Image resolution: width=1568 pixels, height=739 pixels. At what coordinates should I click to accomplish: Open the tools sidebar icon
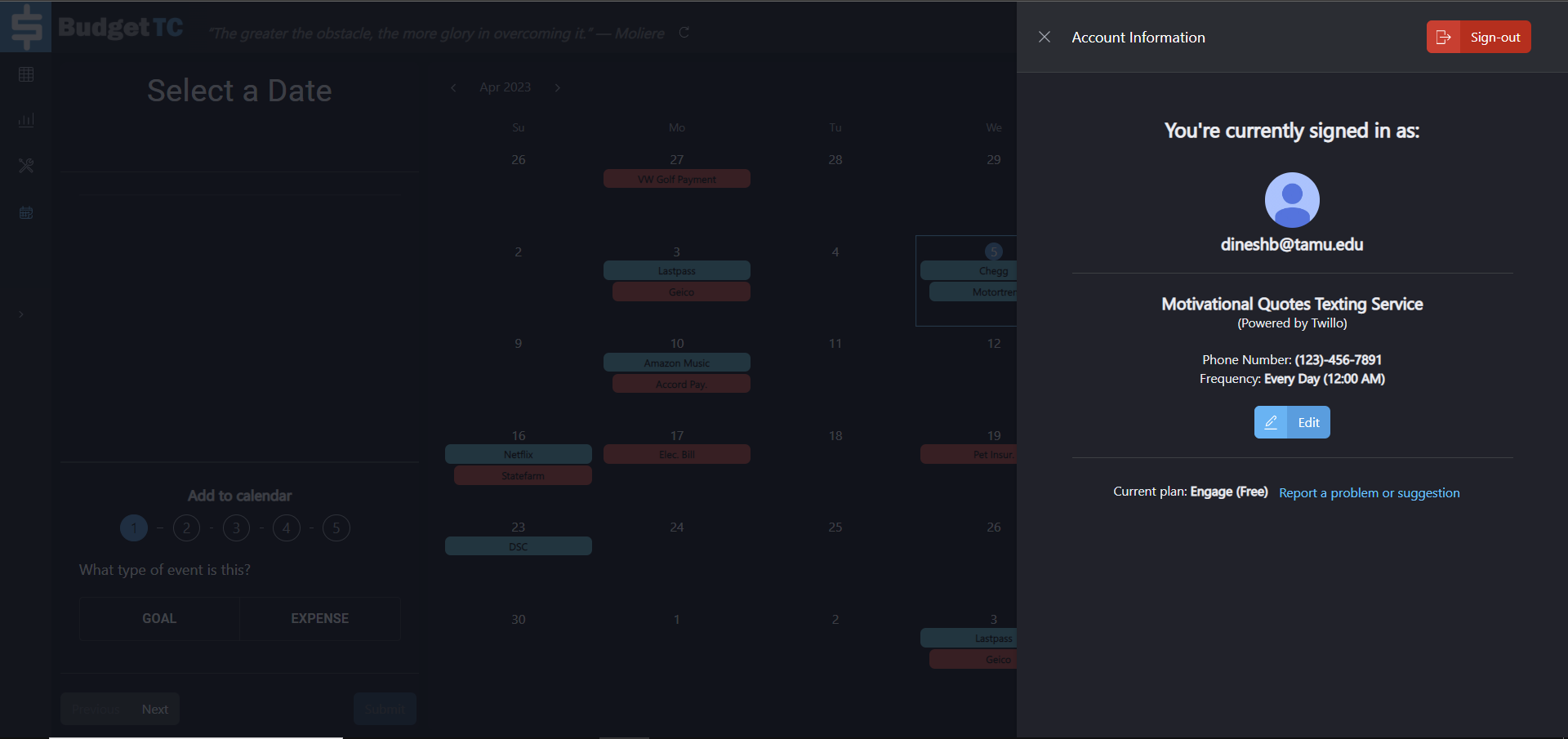26,166
